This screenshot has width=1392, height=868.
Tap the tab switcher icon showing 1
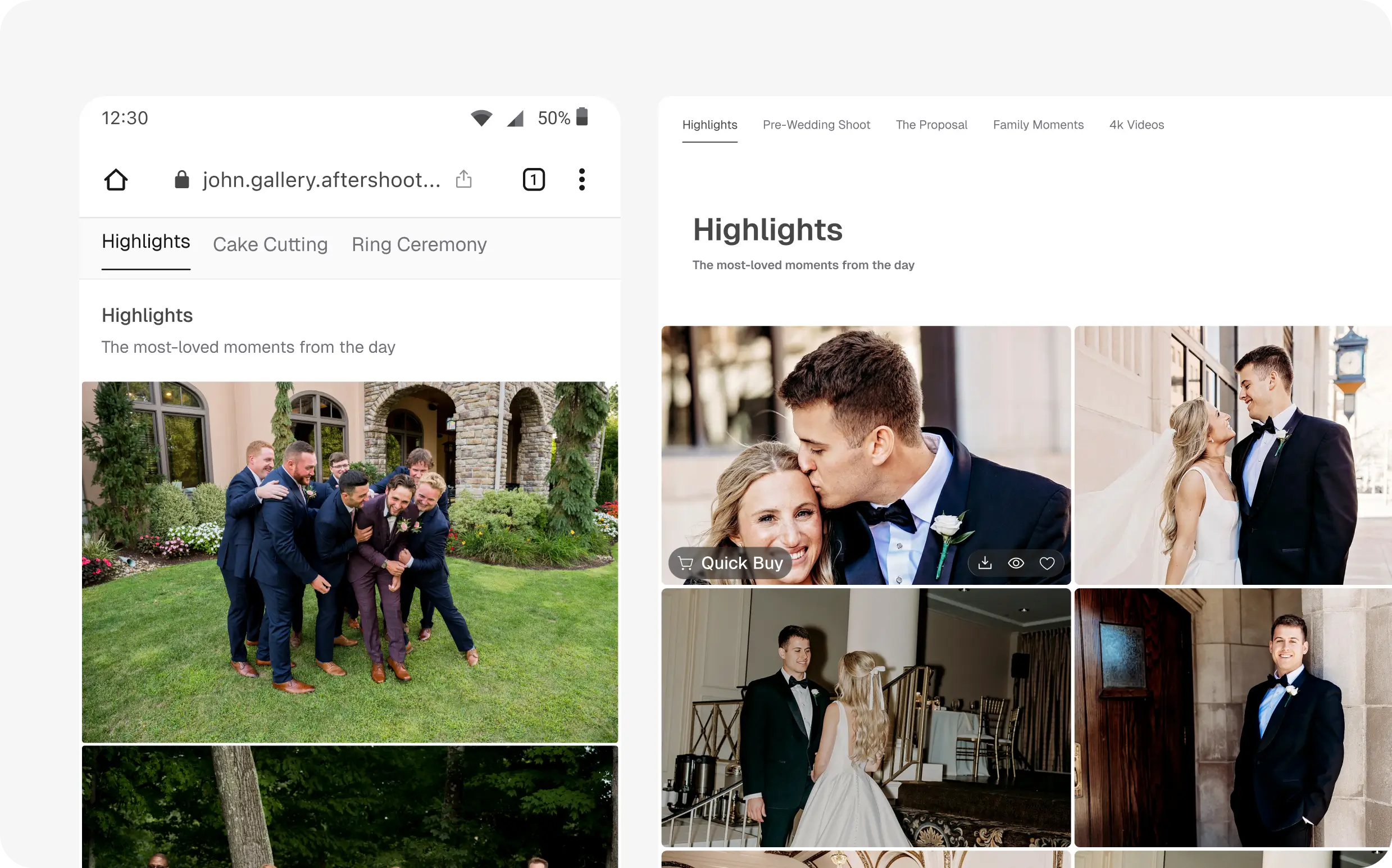coord(533,179)
